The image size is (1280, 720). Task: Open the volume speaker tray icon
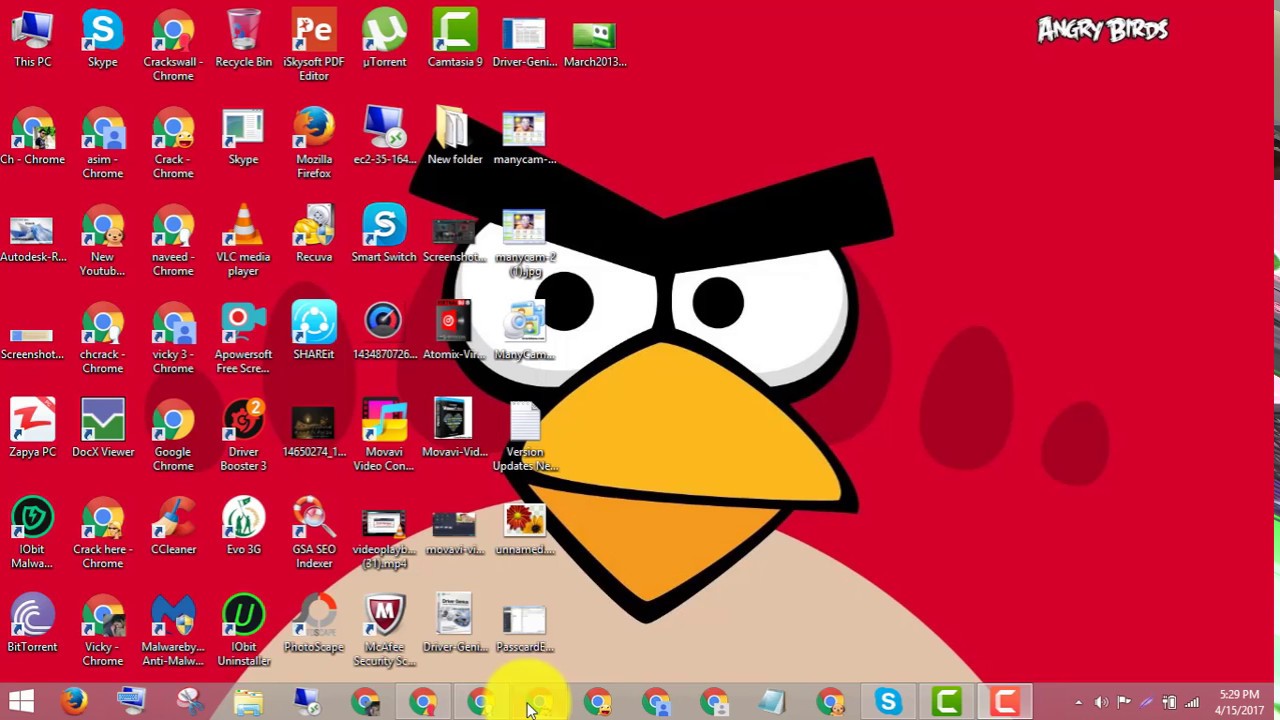(x=1101, y=703)
